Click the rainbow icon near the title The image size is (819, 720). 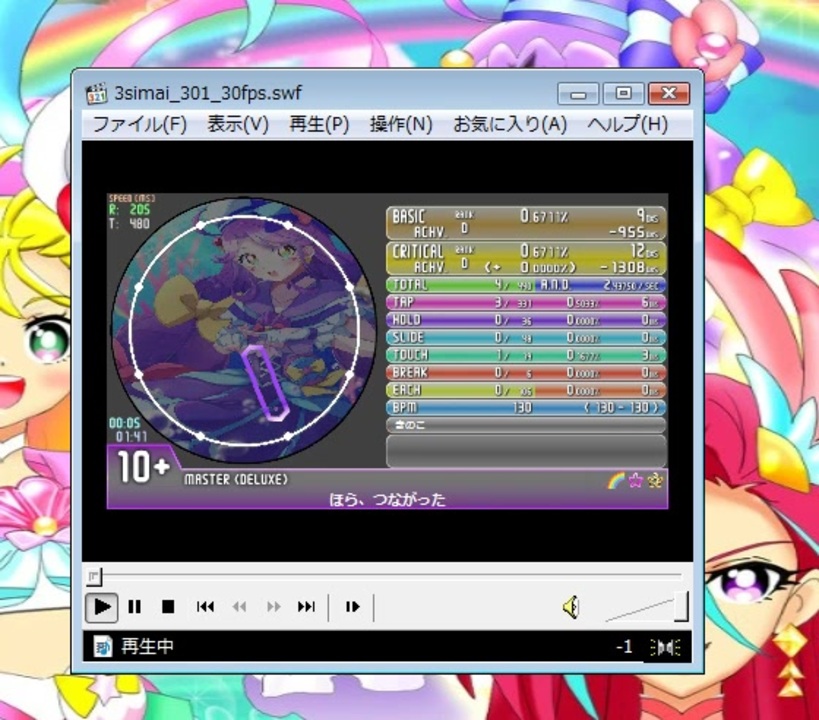point(616,481)
